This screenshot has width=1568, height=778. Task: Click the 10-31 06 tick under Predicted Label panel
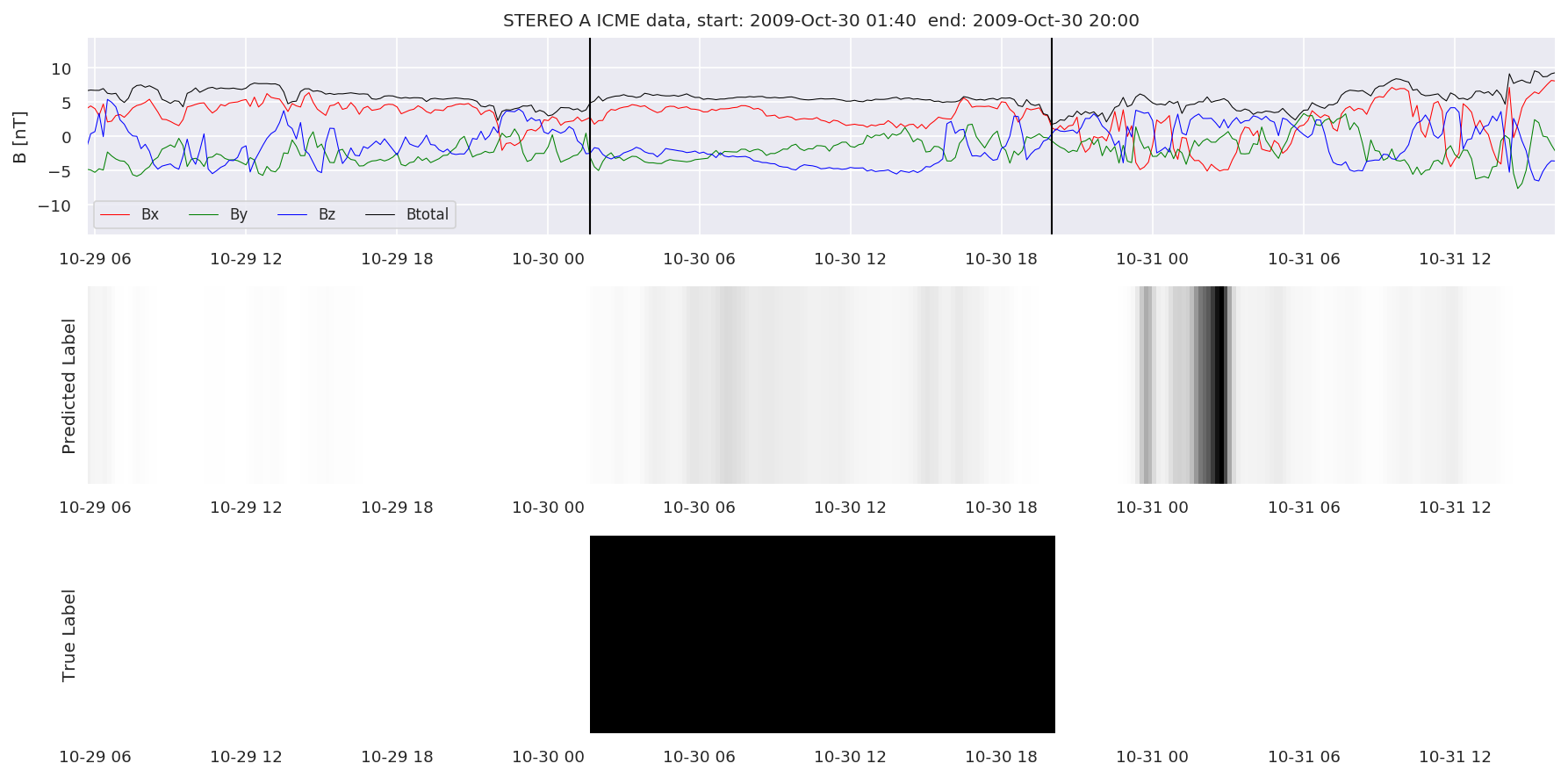[1304, 508]
